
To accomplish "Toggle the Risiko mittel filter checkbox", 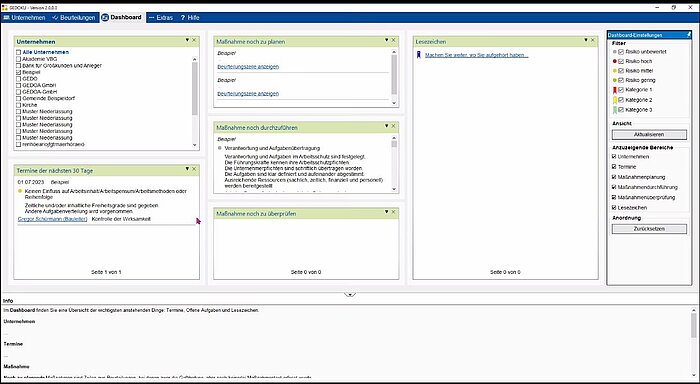I will (x=621, y=71).
